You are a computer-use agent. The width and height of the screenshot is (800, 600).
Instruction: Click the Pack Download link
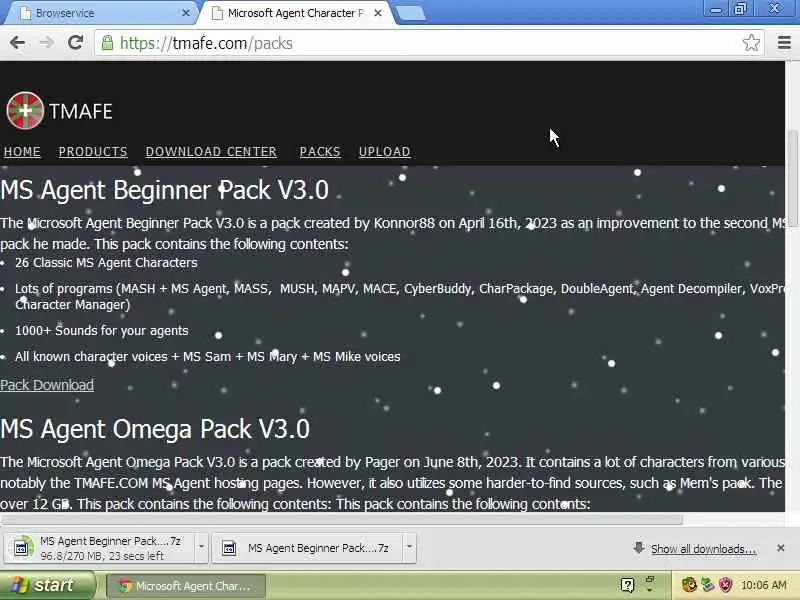point(47,385)
